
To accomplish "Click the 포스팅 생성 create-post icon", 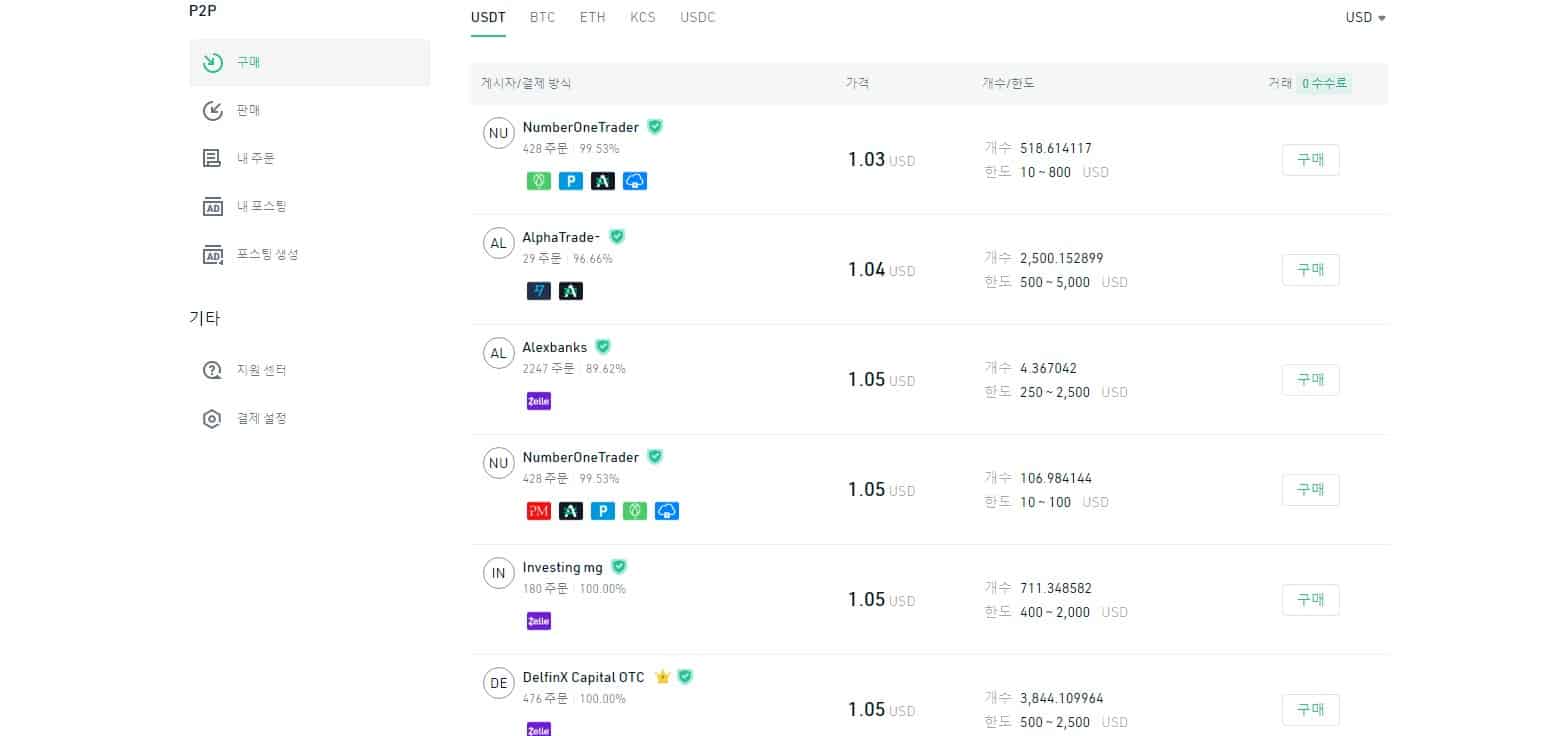I will (212, 254).
